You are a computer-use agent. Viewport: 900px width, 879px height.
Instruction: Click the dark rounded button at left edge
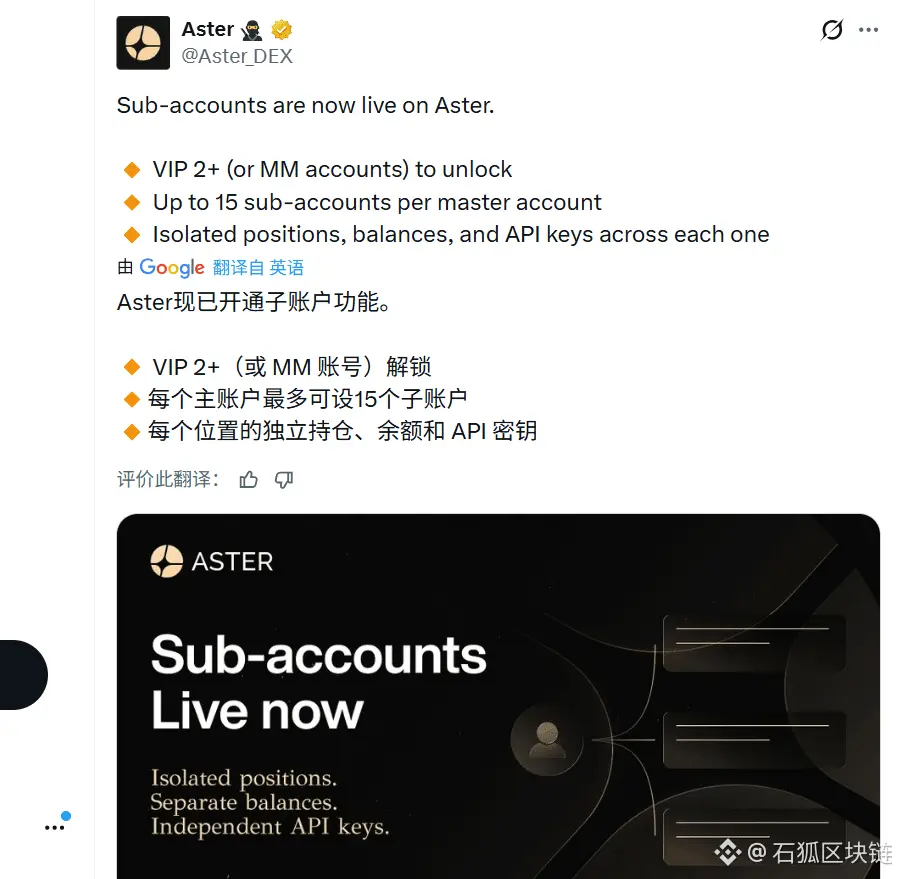[24, 675]
